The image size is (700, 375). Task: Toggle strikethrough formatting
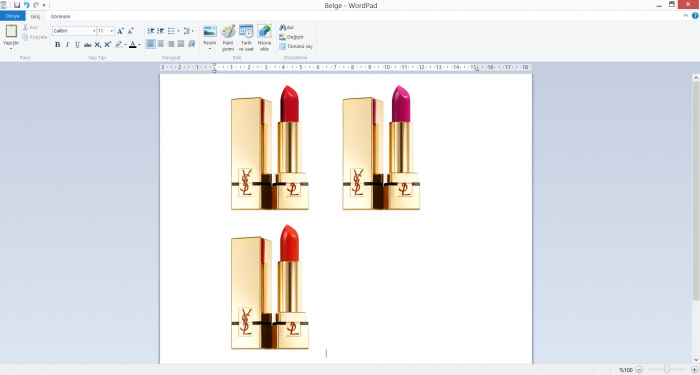[x=88, y=44]
